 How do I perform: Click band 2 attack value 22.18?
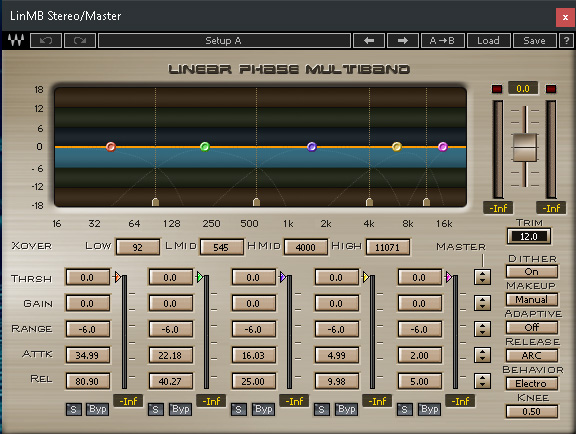[170, 355]
